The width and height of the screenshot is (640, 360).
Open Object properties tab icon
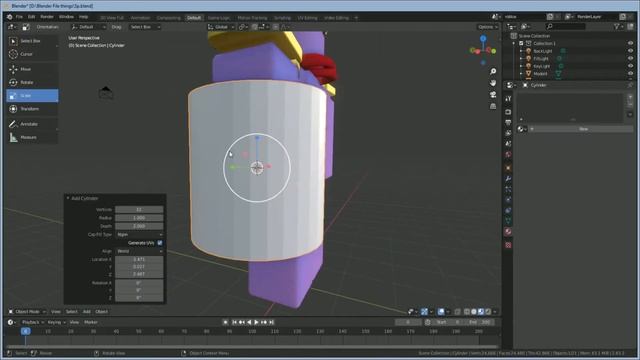[x=508, y=168]
